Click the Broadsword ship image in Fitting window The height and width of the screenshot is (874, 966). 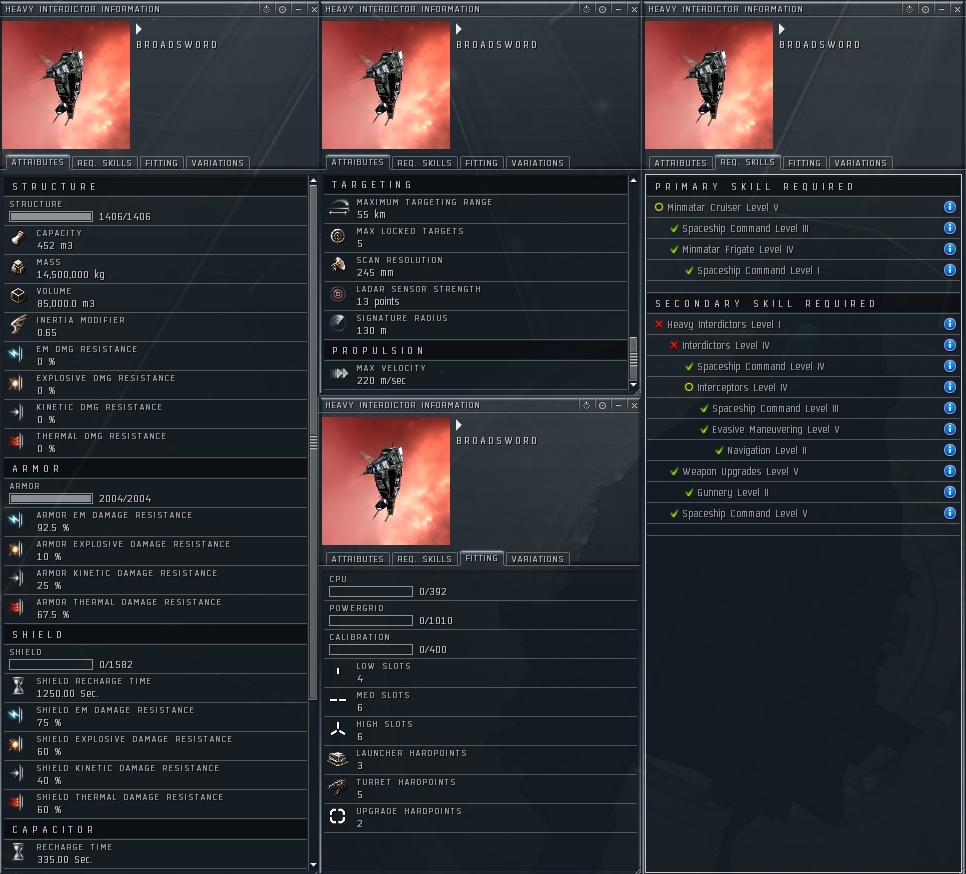386,481
